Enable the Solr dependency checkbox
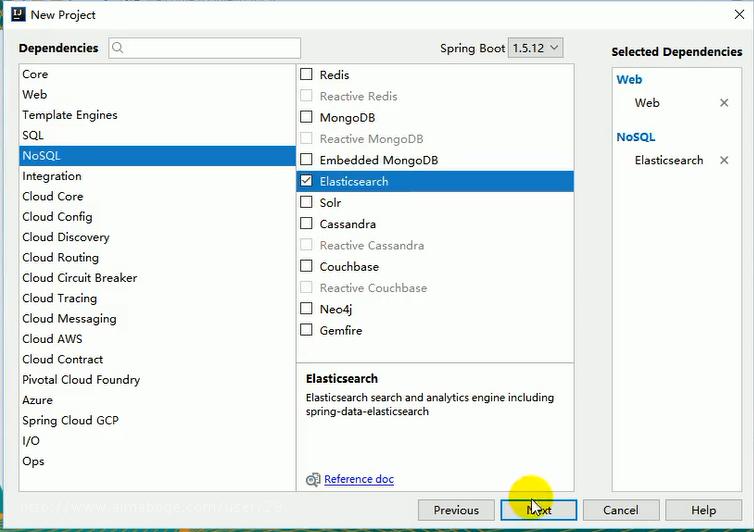Image resolution: width=754 pixels, height=532 pixels. pos(306,202)
